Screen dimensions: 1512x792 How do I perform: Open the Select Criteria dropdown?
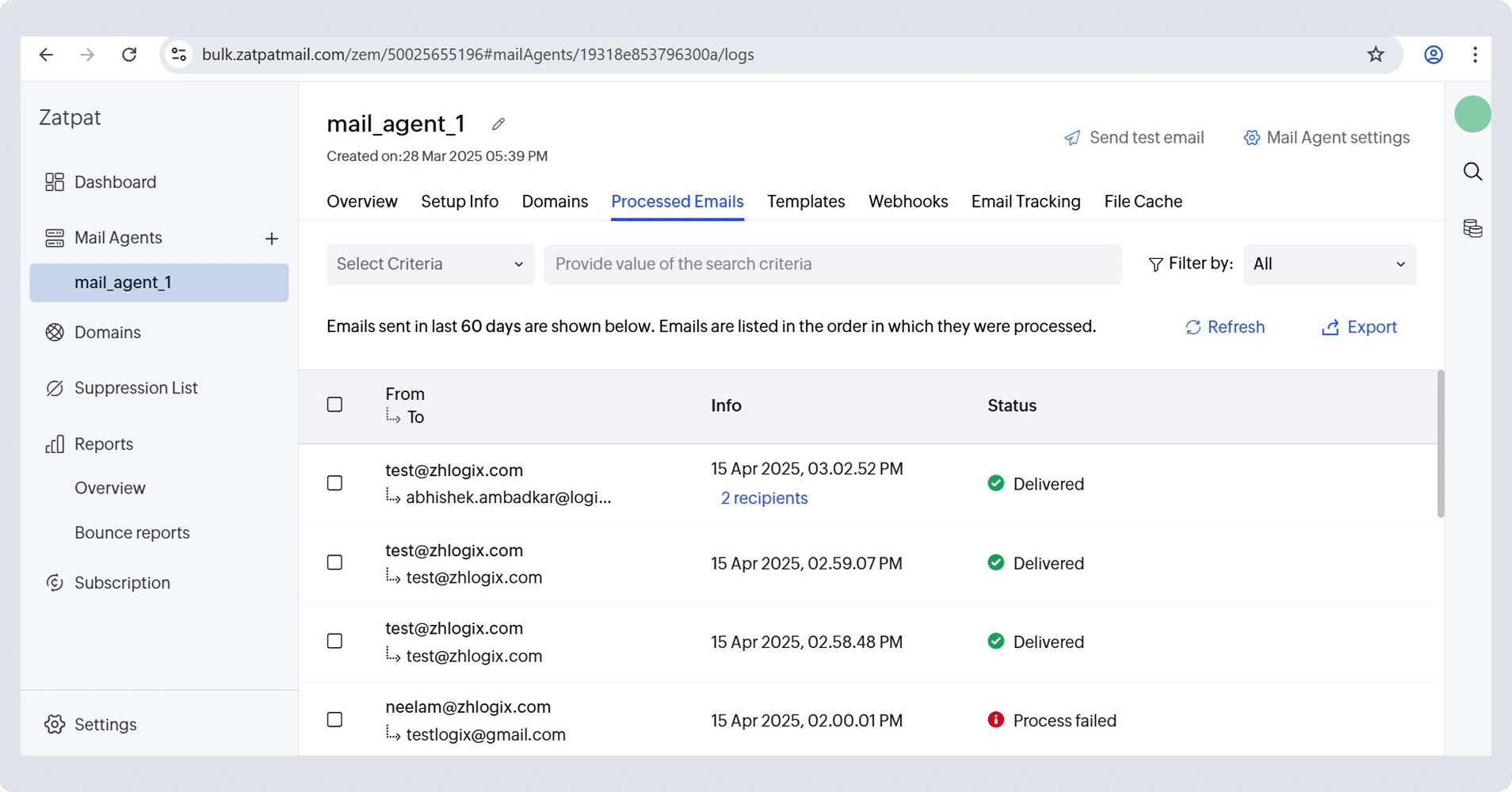(430, 265)
